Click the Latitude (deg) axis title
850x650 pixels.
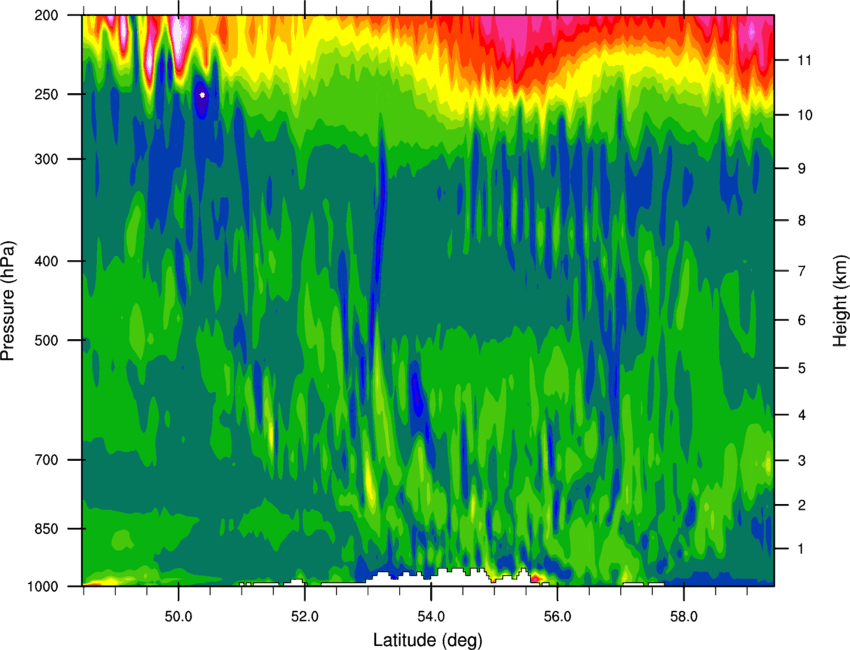(428, 640)
